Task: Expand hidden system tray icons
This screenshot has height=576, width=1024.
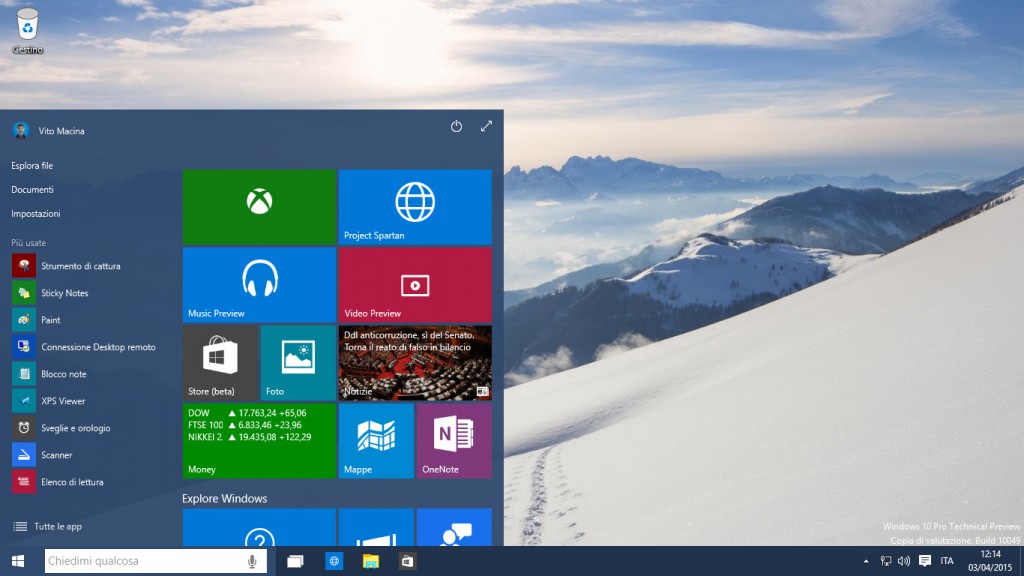Action: click(866, 561)
